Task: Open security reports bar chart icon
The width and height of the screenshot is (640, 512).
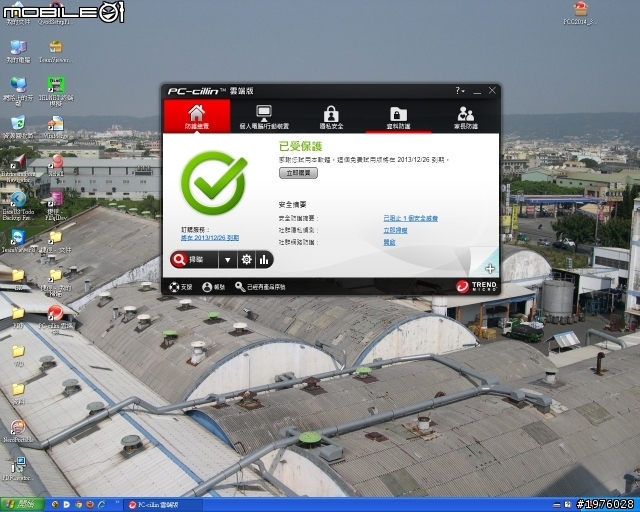Action: pyautogui.click(x=264, y=260)
